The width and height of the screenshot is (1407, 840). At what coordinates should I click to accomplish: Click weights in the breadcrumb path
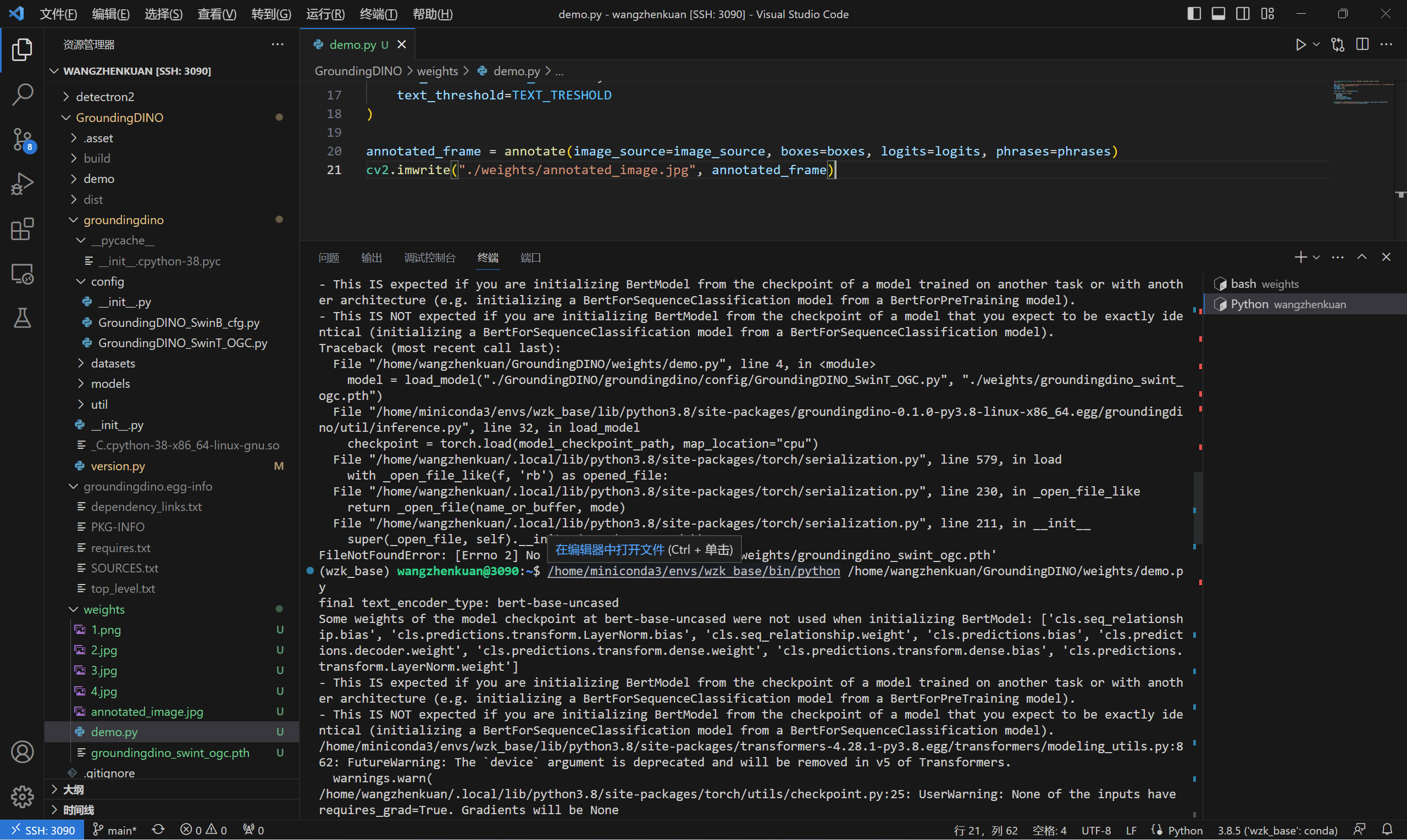[x=437, y=71]
